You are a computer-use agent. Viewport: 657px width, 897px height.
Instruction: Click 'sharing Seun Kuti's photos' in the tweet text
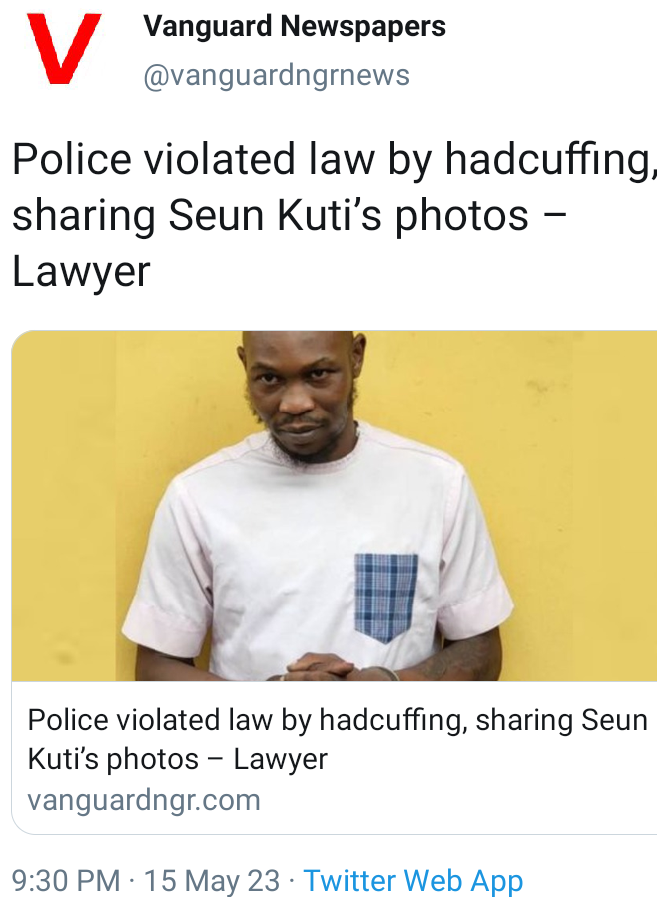point(270,216)
